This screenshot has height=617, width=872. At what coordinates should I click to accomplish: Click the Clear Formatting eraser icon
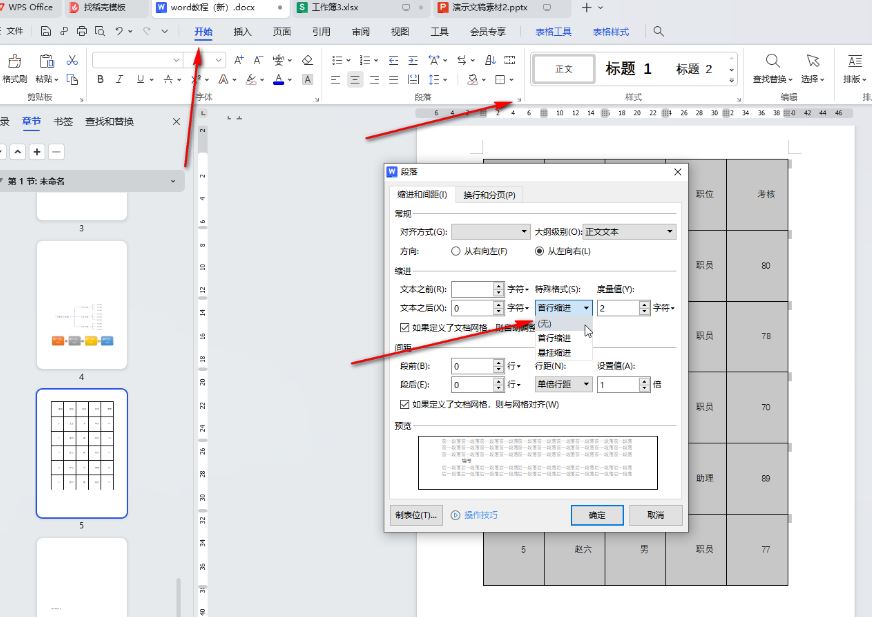point(308,60)
